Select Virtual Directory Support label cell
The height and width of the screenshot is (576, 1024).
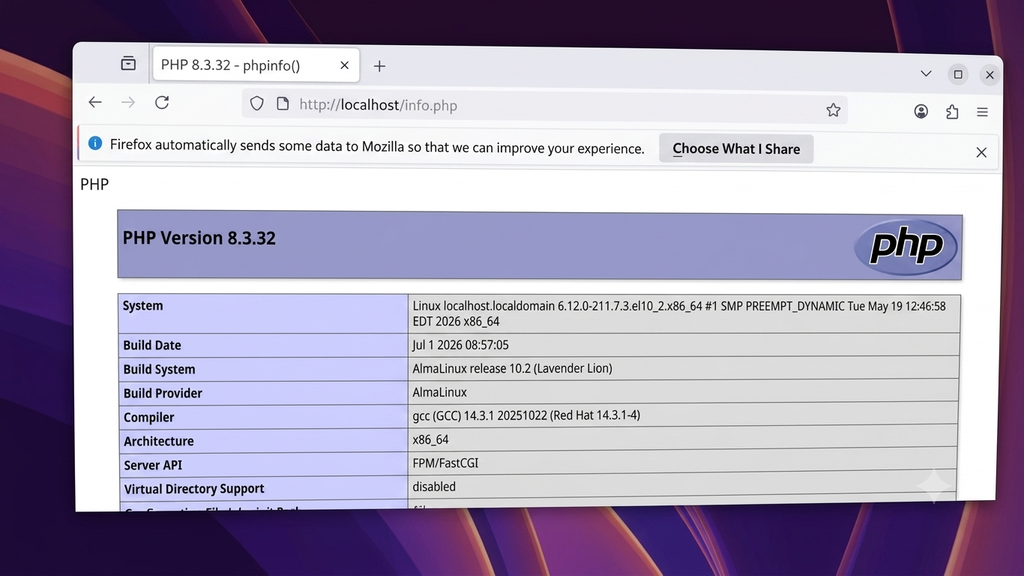264,488
